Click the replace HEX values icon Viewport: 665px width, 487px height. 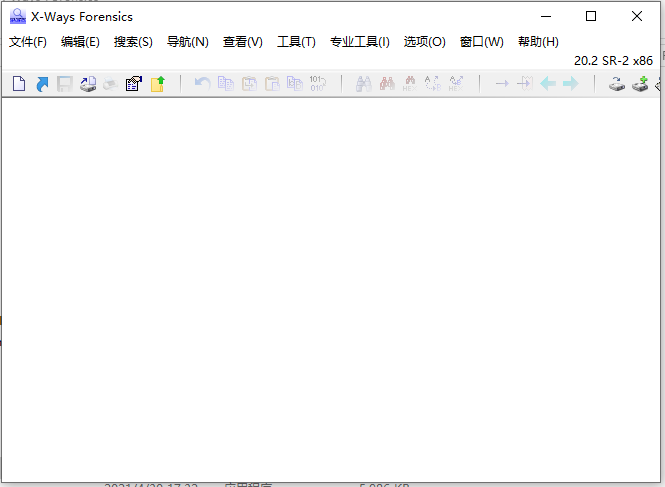456,84
